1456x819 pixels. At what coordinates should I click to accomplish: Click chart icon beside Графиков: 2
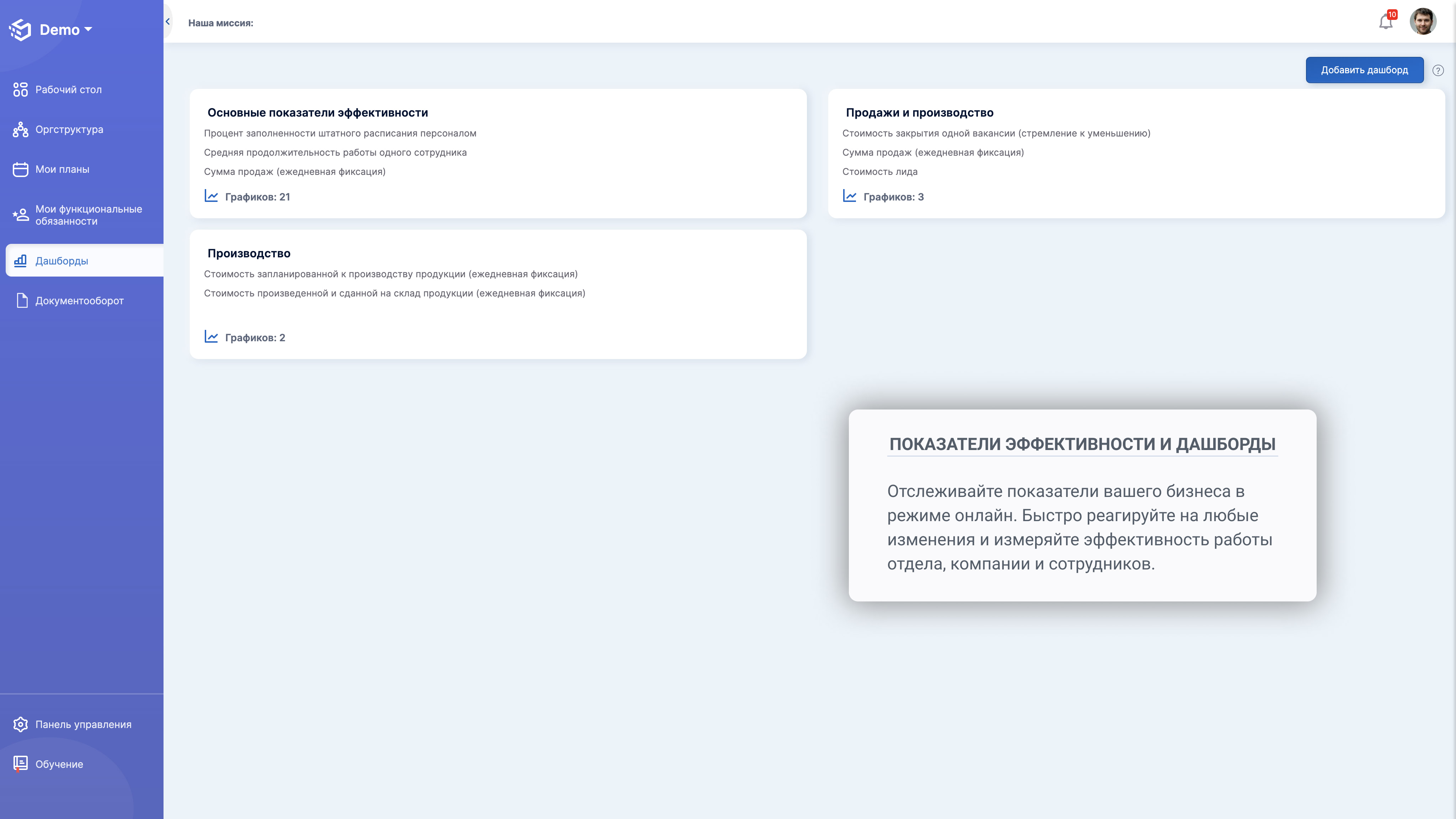211,337
